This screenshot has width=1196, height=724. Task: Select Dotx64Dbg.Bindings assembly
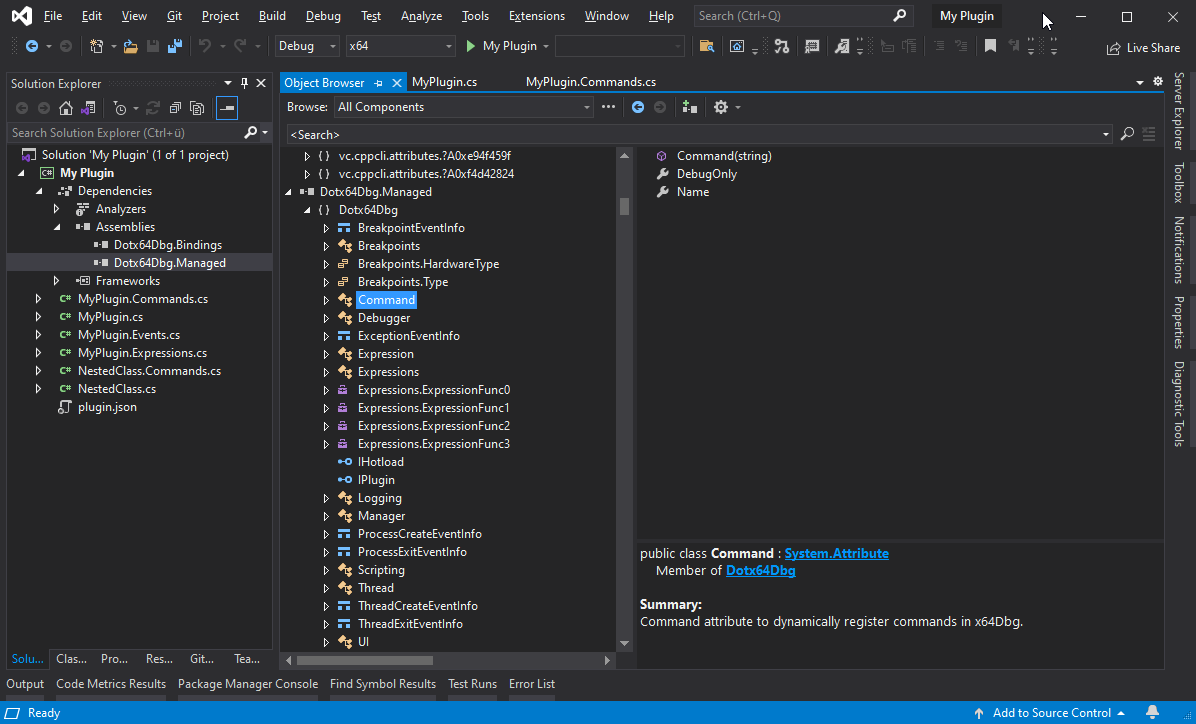pos(168,245)
